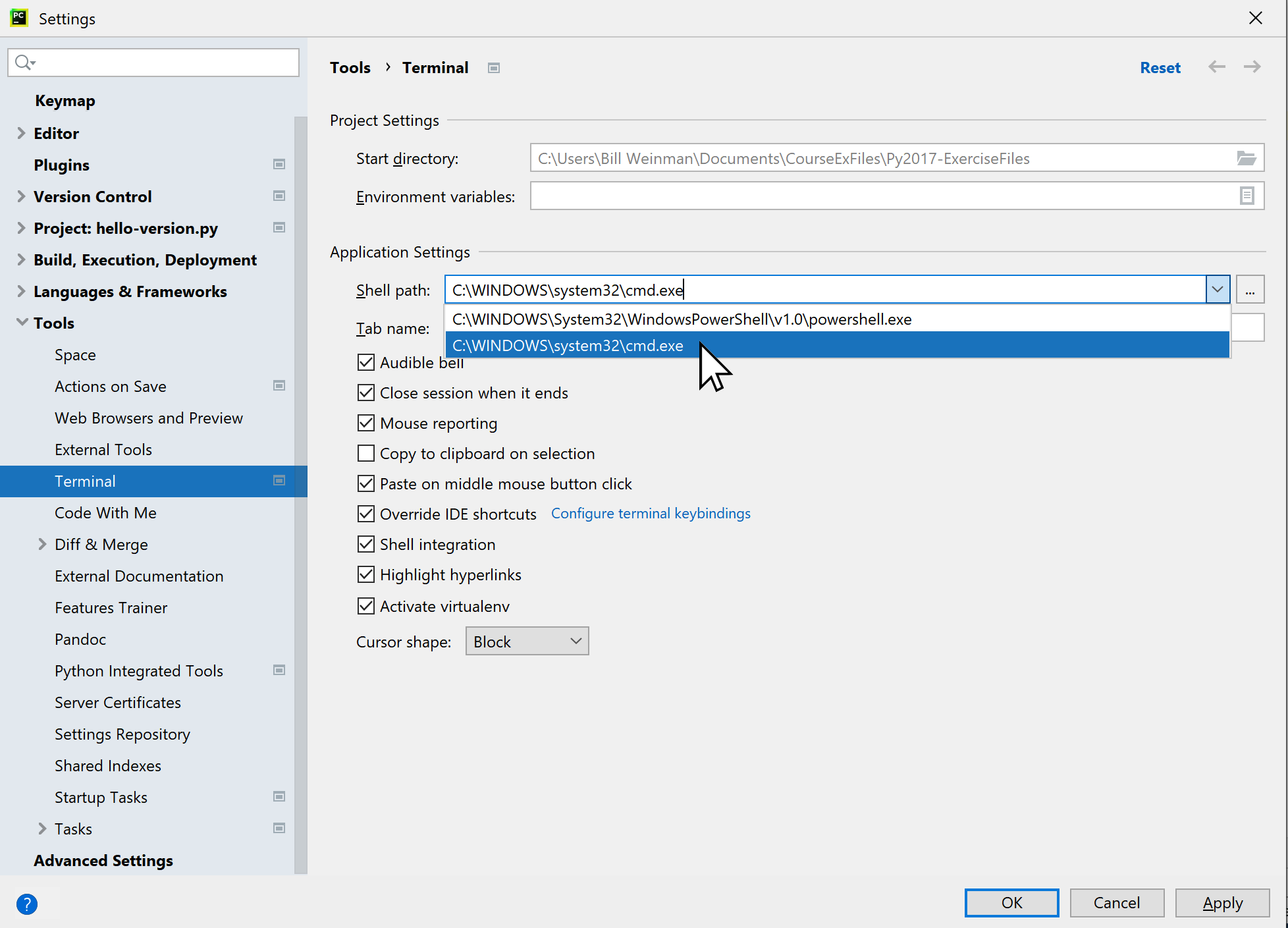Toggle Override IDE shortcuts checkbox

366,514
